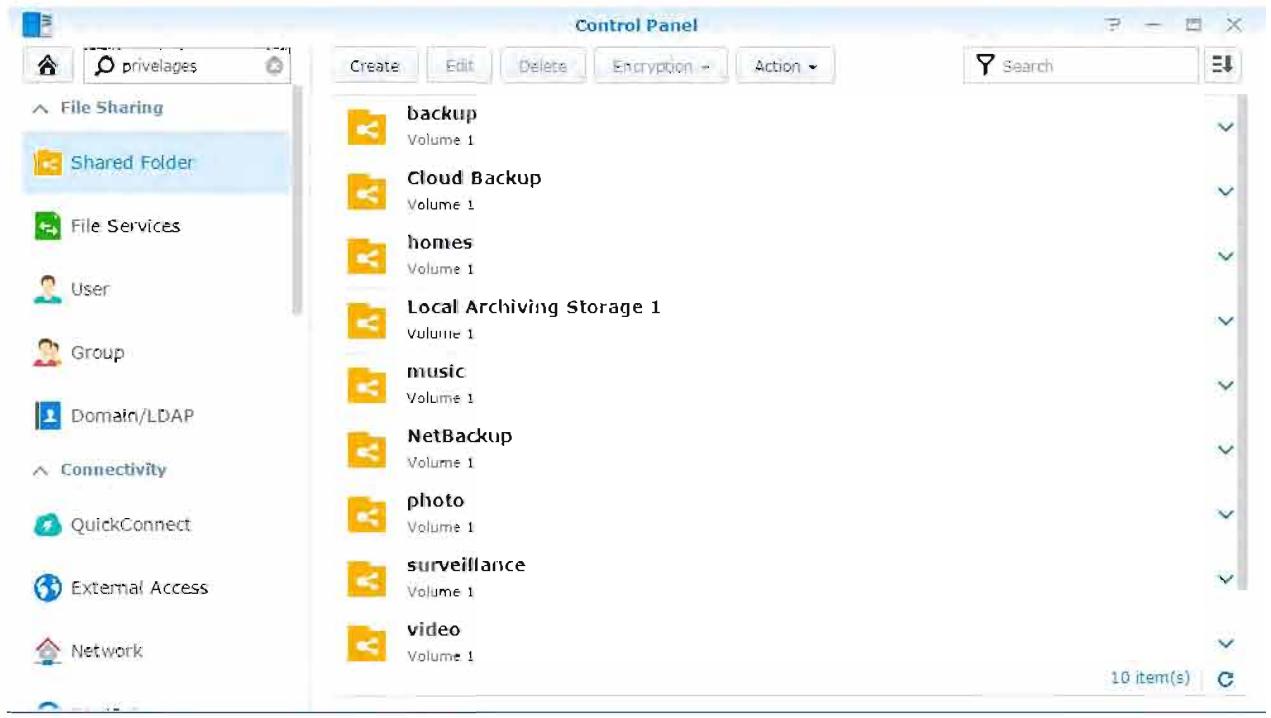Expand details for surveillance folder
1271x718 pixels.
click(x=1225, y=579)
